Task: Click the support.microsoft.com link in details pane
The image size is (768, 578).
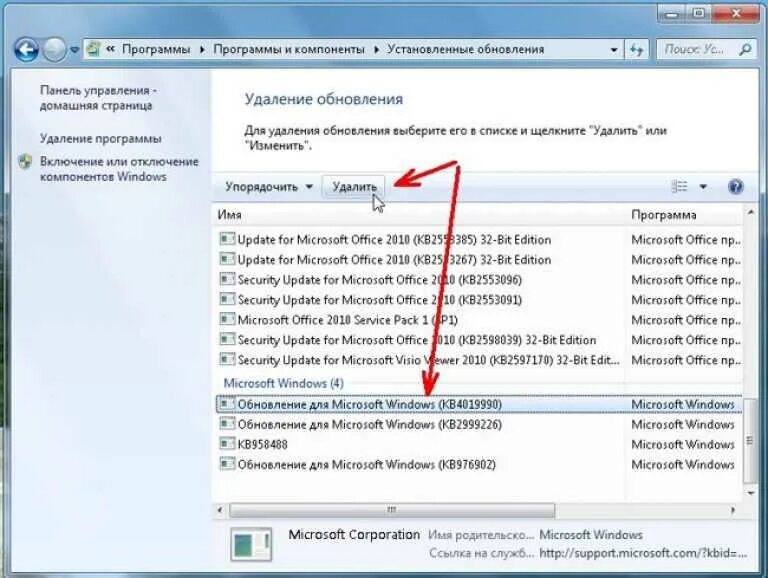Action: (643, 553)
